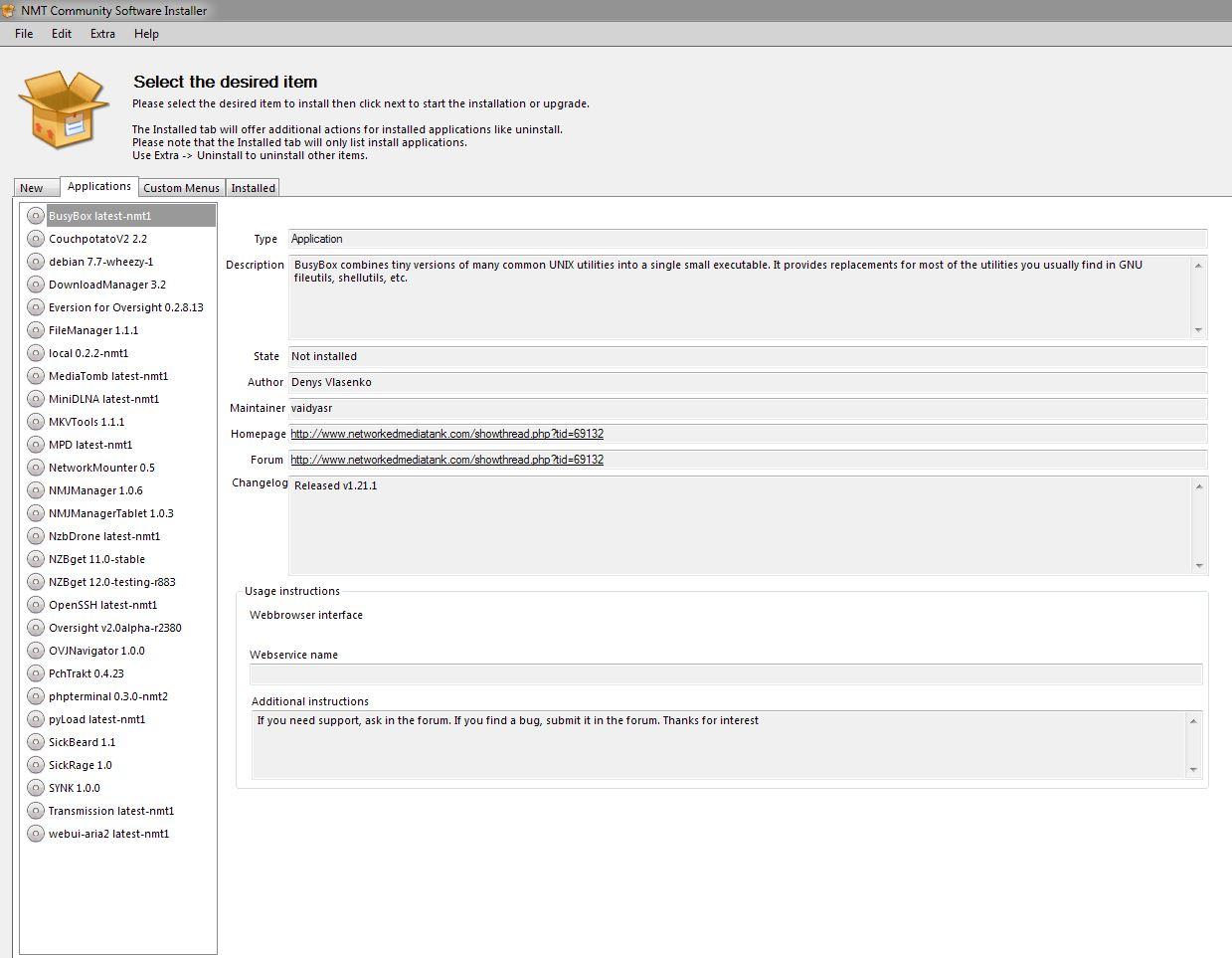The image size is (1232, 958).
Task: Select the OpenSSH latest-nmt1 entry text
Action: [x=102, y=605]
